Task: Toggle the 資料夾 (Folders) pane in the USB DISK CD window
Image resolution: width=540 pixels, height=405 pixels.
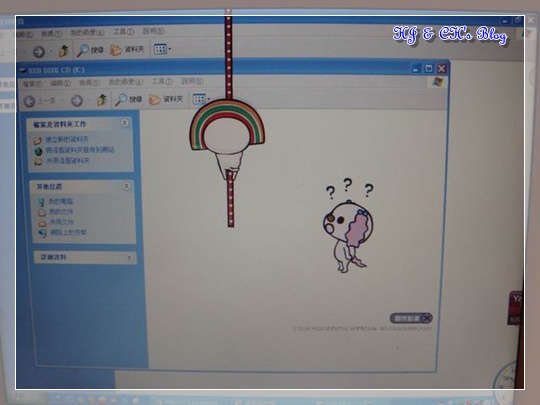Action: (x=166, y=99)
